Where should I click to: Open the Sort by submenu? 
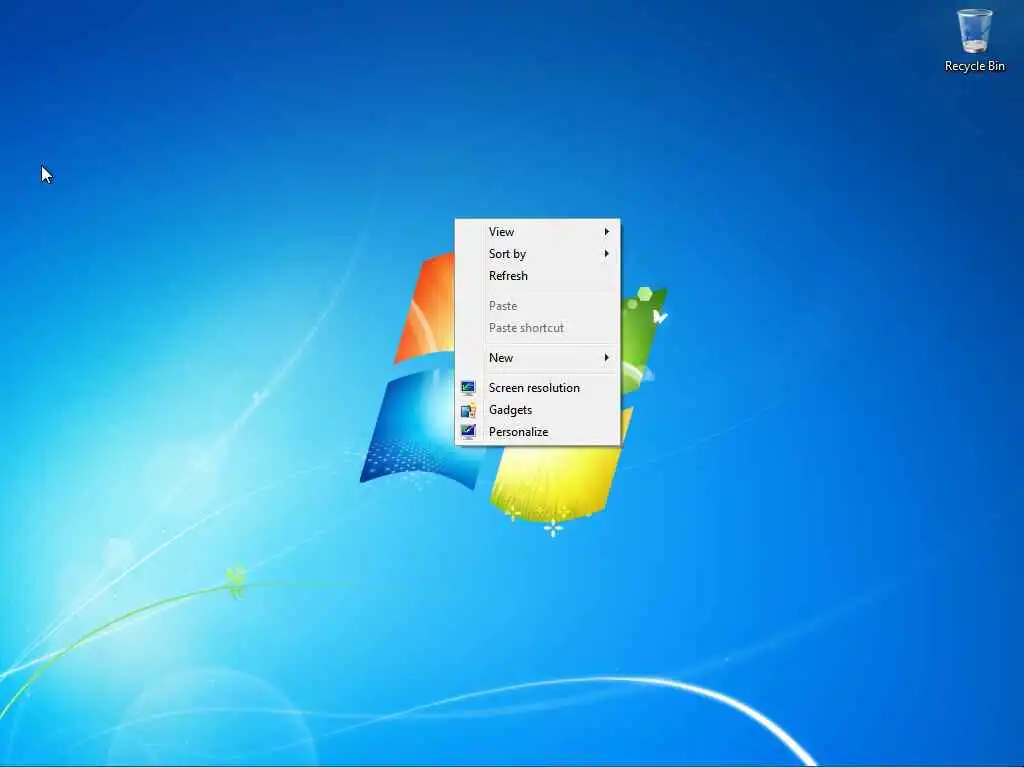coord(537,254)
